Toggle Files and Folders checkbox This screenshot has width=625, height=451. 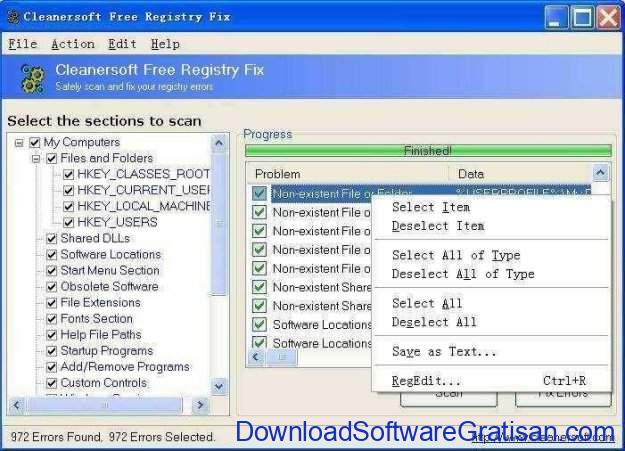[x=51, y=158]
